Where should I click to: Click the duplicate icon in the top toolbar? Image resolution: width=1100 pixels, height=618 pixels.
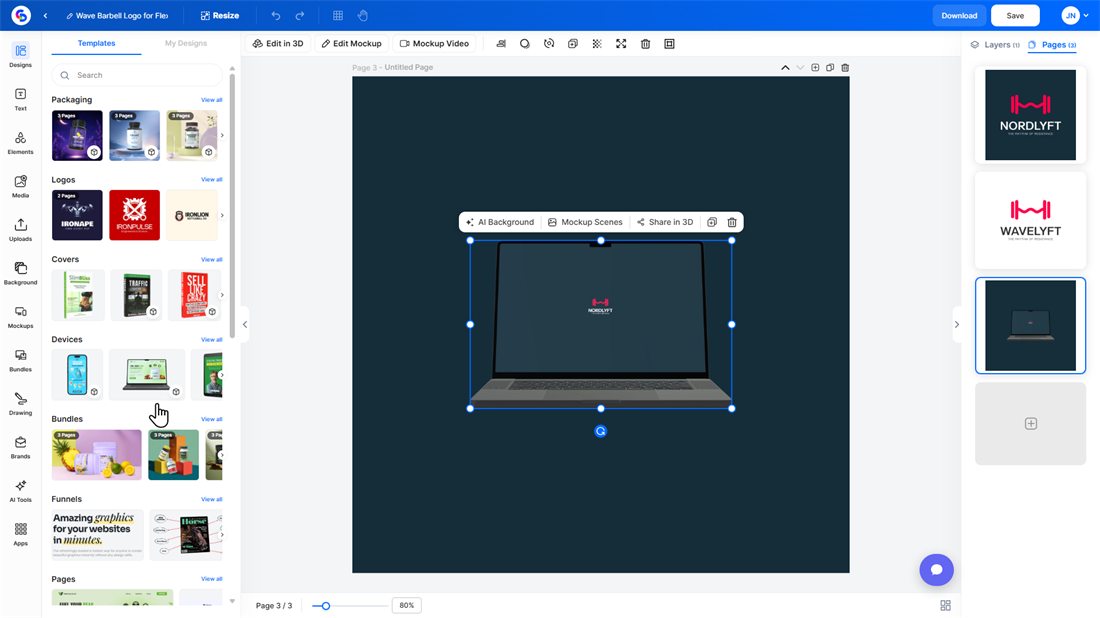(573, 43)
